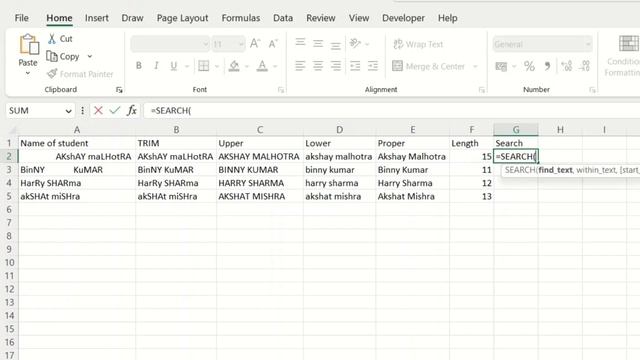The height and width of the screenshot is (360, 640).
Task: Open the Review tab
Action: click(321, 18)
